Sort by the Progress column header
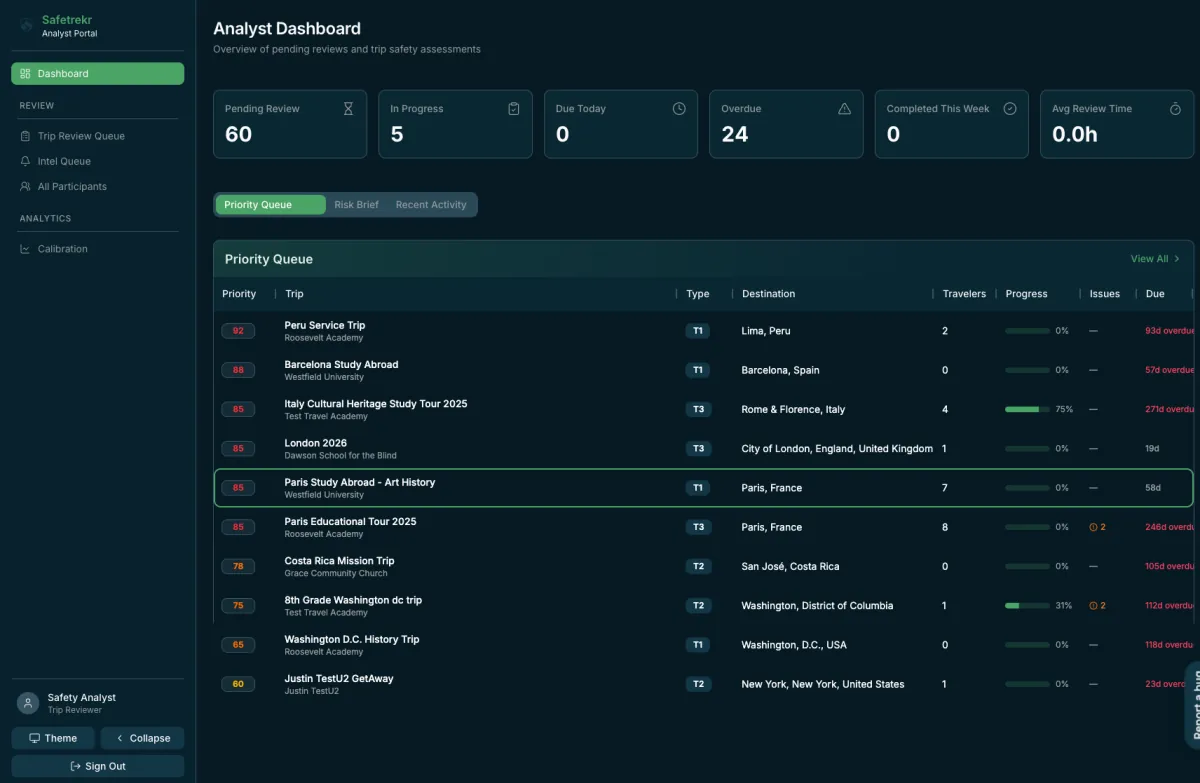Screen dimensions: 1200x783 point(1026,294)
